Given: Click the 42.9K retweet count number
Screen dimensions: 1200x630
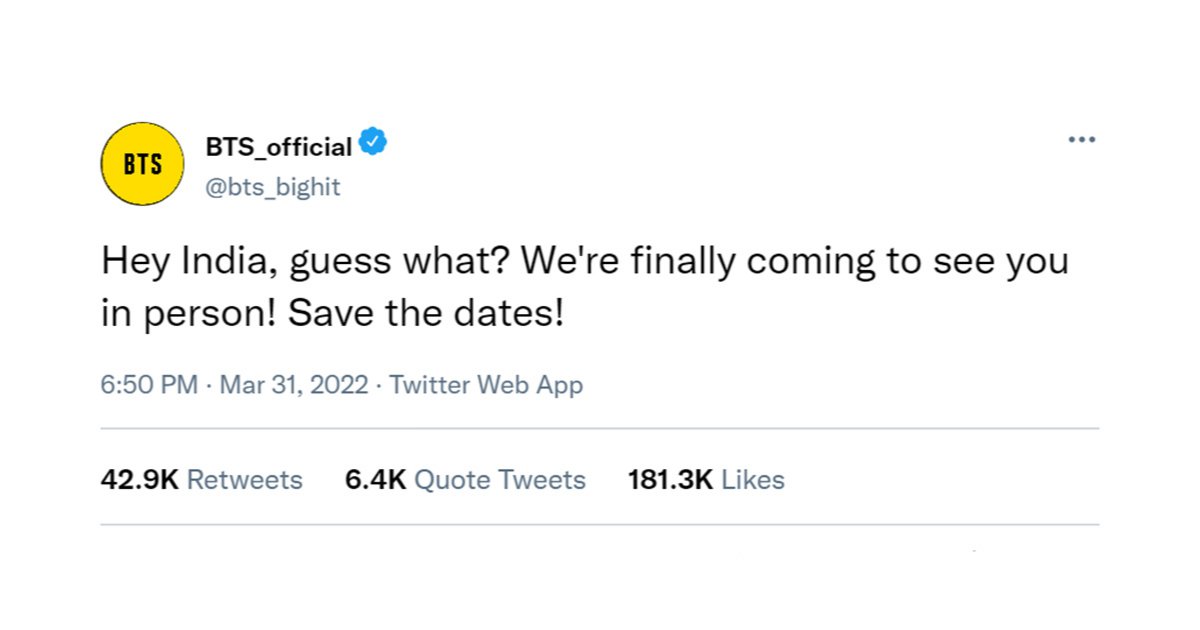Looking at the screenshot, I should pyautogui.click(x=140, y=480).
